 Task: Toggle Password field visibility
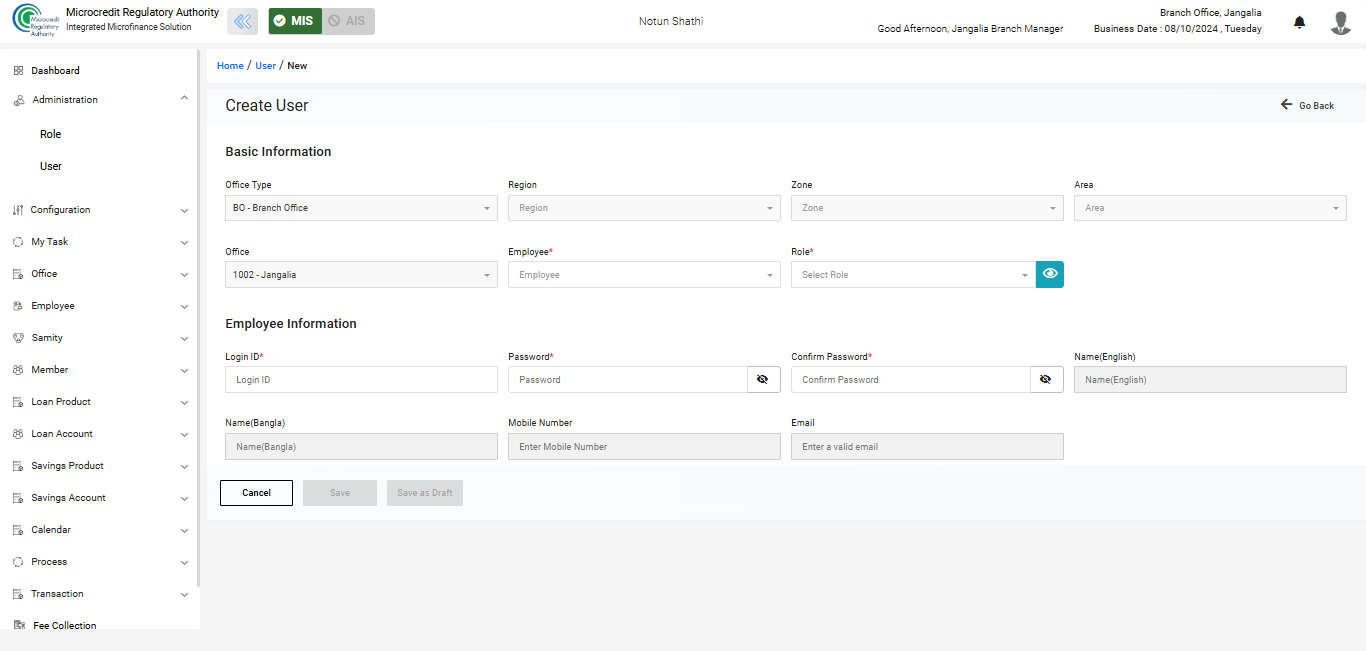tap(763, 379)
